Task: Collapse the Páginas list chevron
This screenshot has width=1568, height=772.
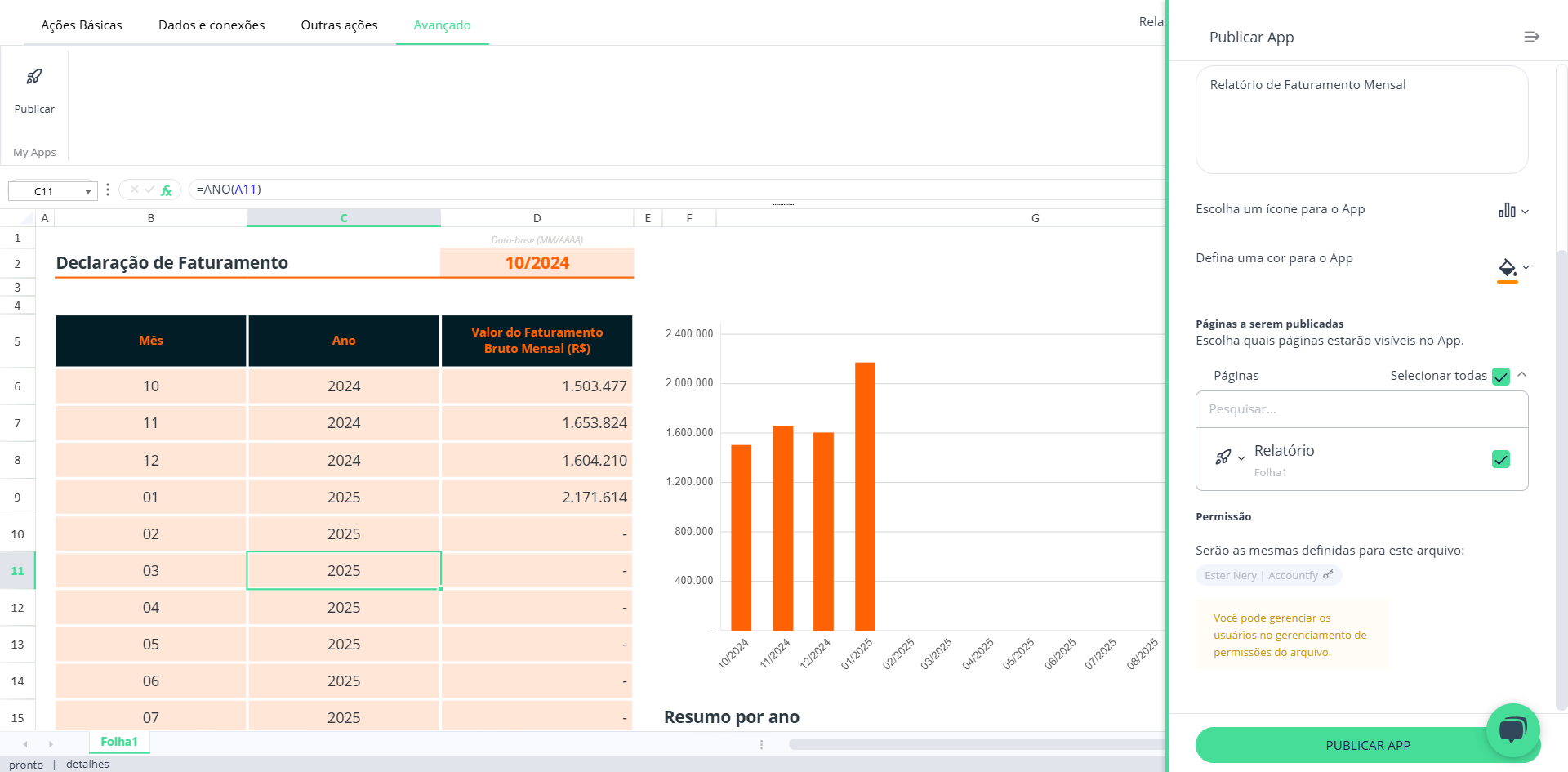Action: click(1522, 375)
